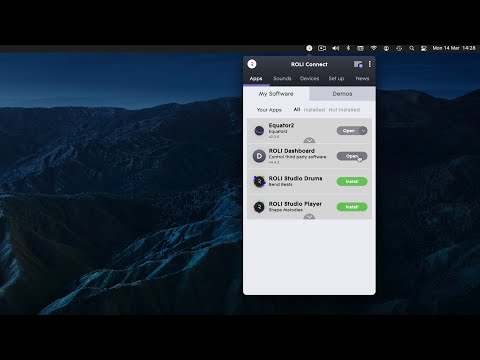Filter apps by Installed
This screenshot has height=360, width=480.
(x=314, y=110)
